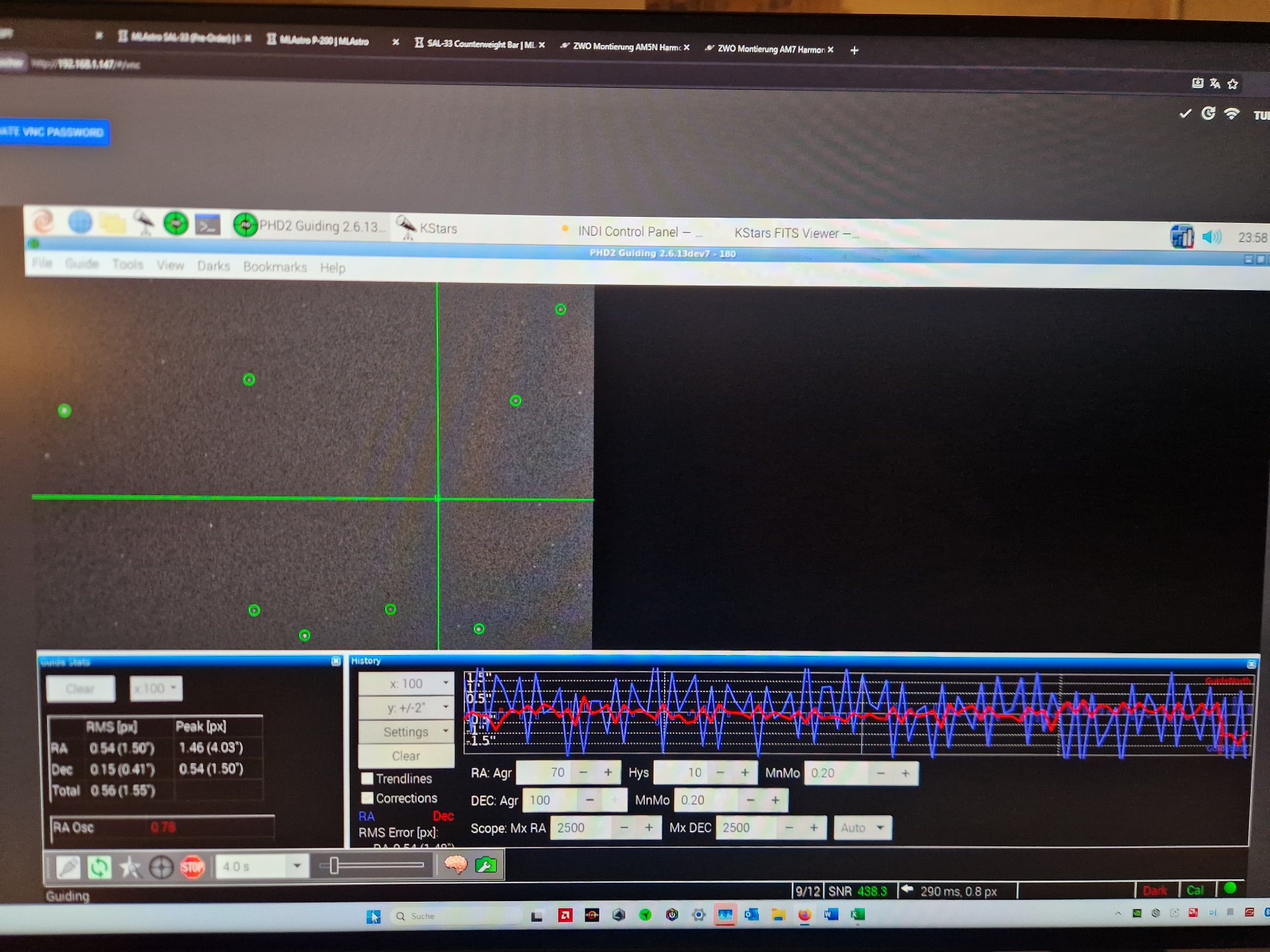Click the CPU usage monitor graph icon
1270x952 pixels.
[x=1182, y=236]
